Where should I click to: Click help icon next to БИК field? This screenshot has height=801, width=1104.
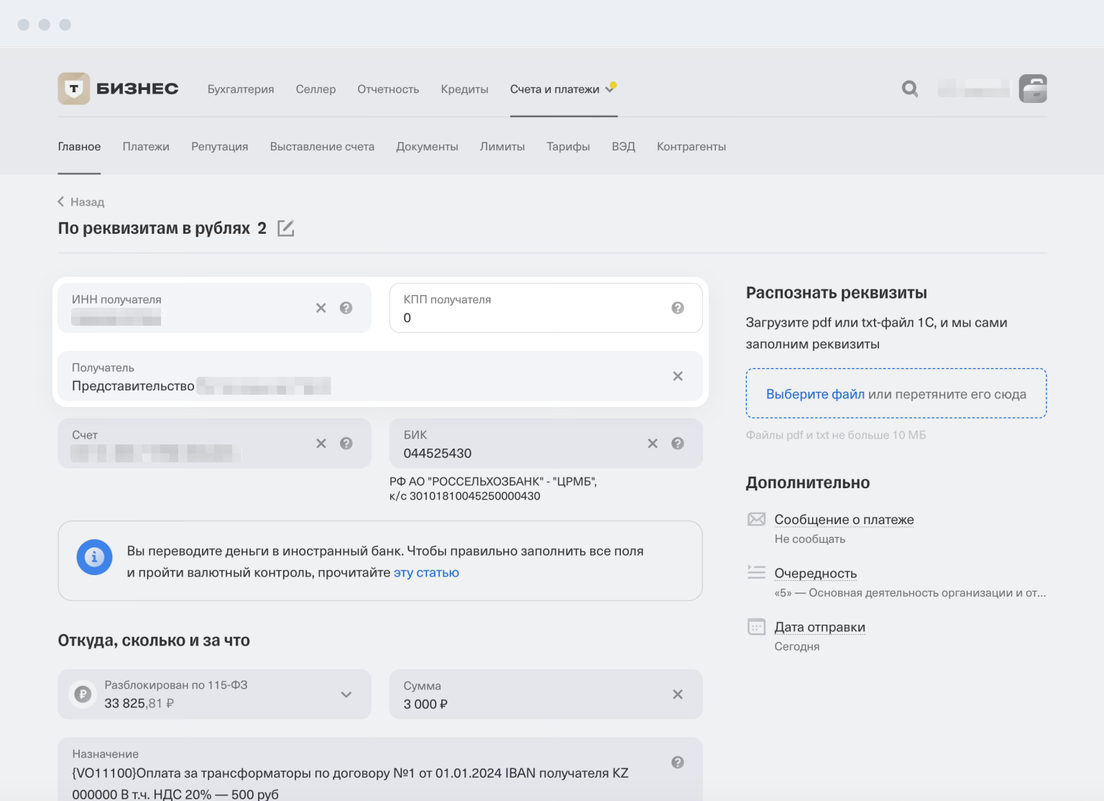pos(677,443)
